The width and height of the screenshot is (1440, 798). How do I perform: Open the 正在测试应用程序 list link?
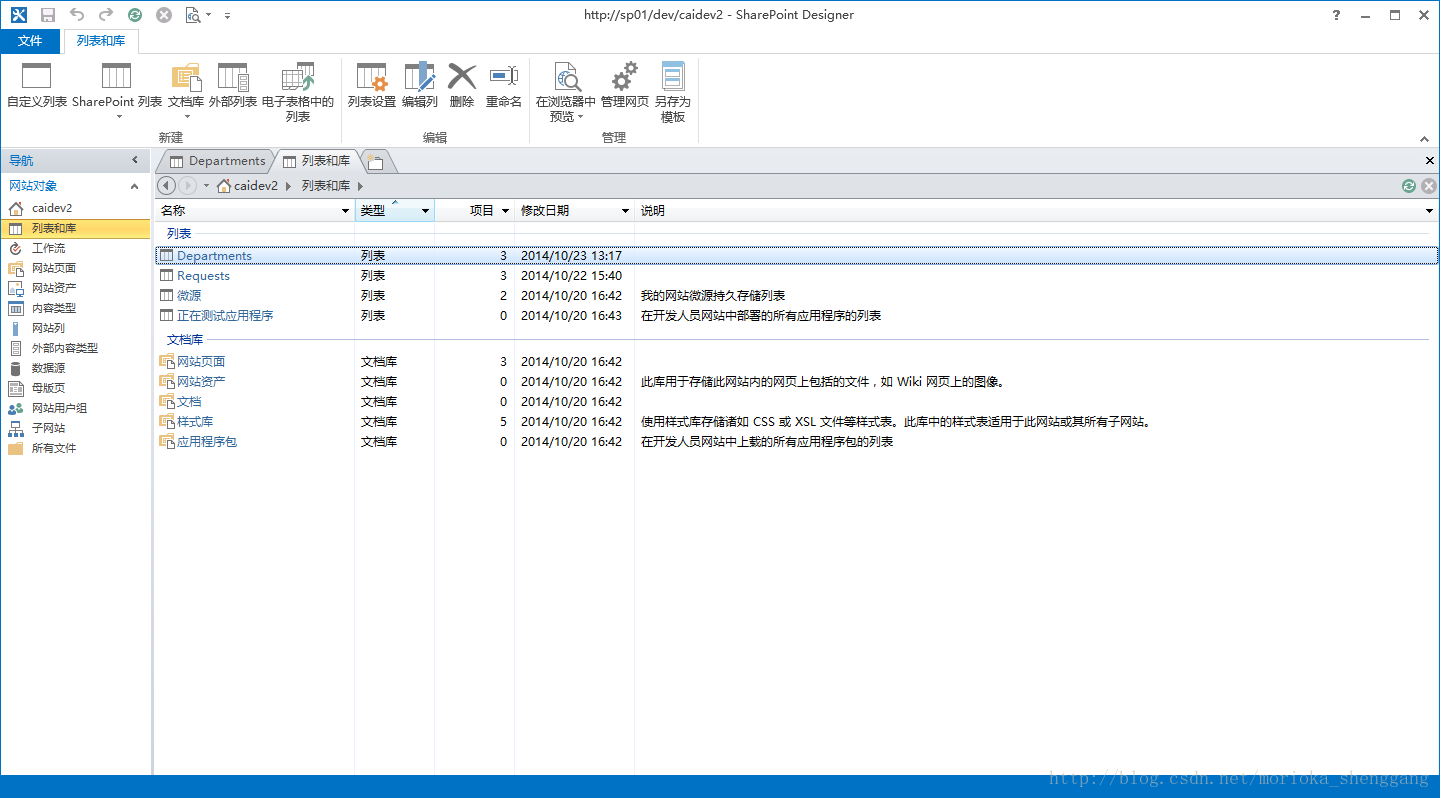coord(225,316)
